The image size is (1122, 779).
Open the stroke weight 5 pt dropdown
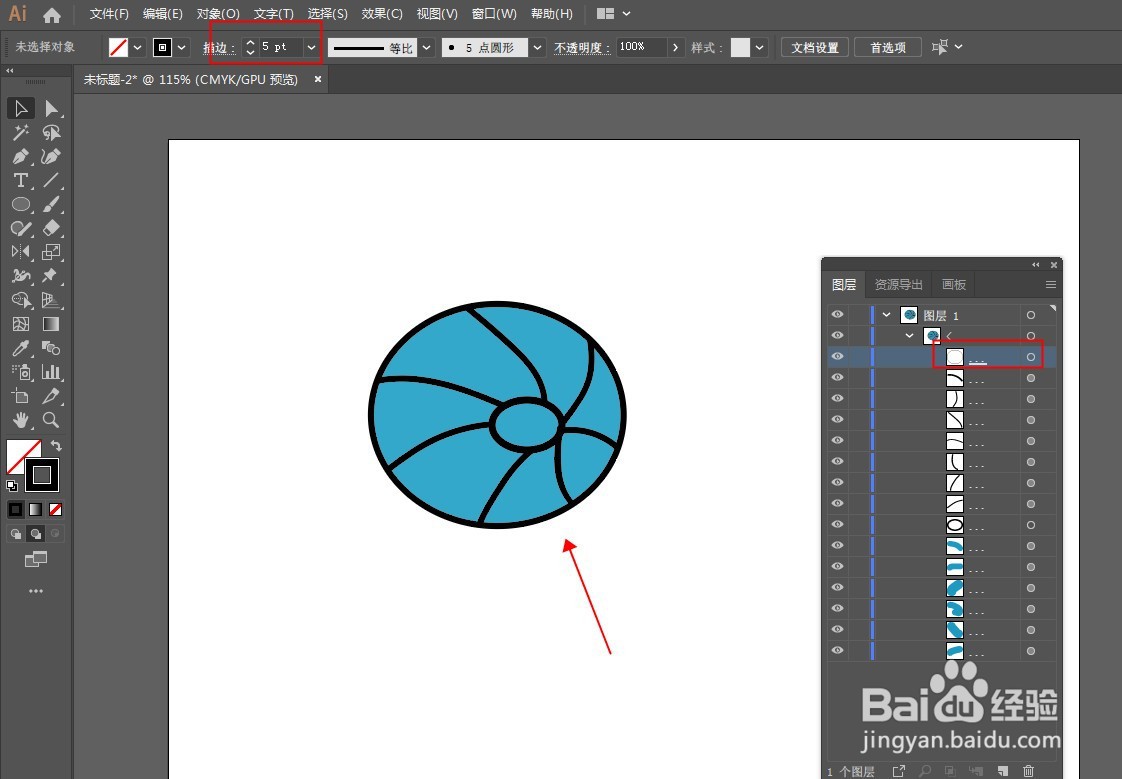coord(311,48)
